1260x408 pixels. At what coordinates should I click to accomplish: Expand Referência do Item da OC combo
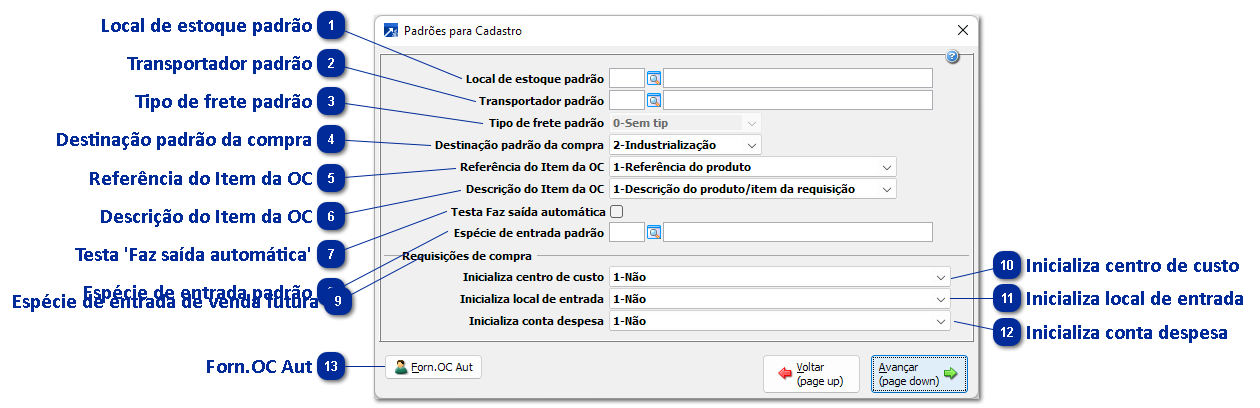click(887, 166)
